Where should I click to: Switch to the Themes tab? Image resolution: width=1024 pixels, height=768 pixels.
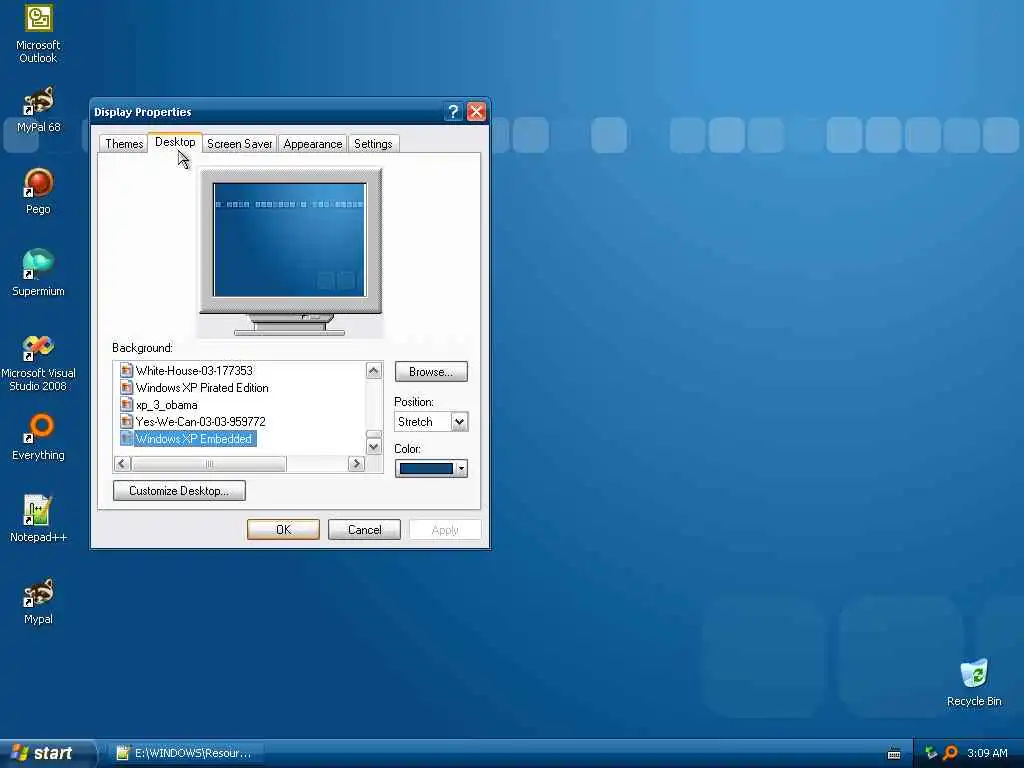(x=123, y=144)
